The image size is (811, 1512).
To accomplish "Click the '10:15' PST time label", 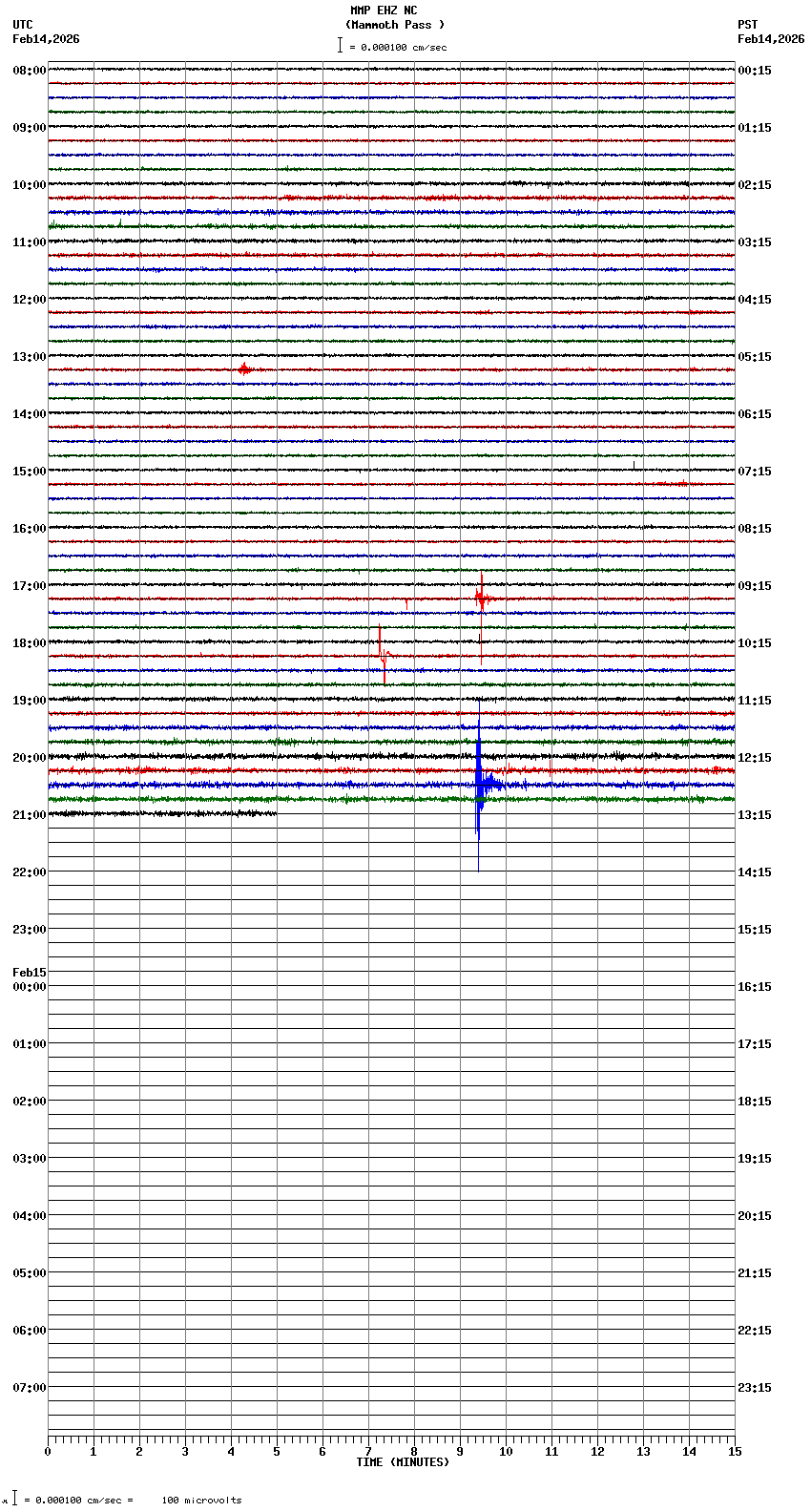I will tap(755, 643).
